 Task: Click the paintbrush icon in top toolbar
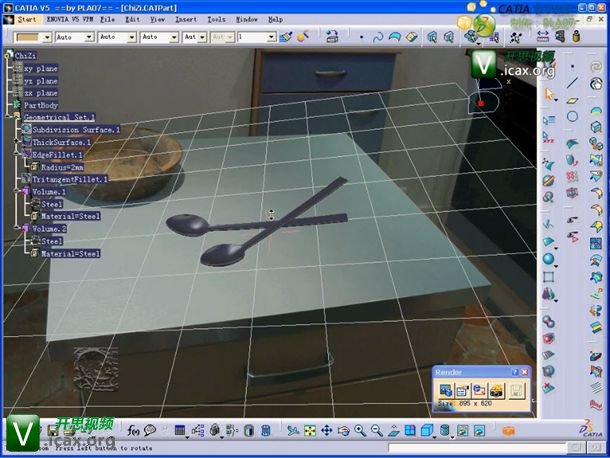(x=286, y=37)
